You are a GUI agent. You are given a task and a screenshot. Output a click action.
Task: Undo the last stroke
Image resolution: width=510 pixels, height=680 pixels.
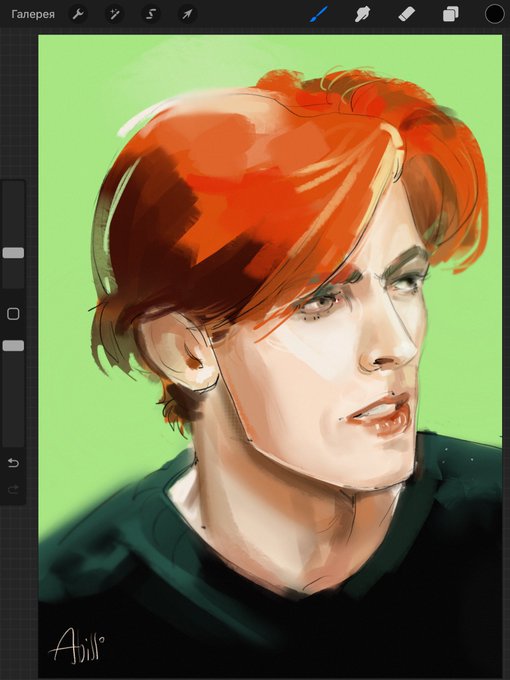point(13,463)
